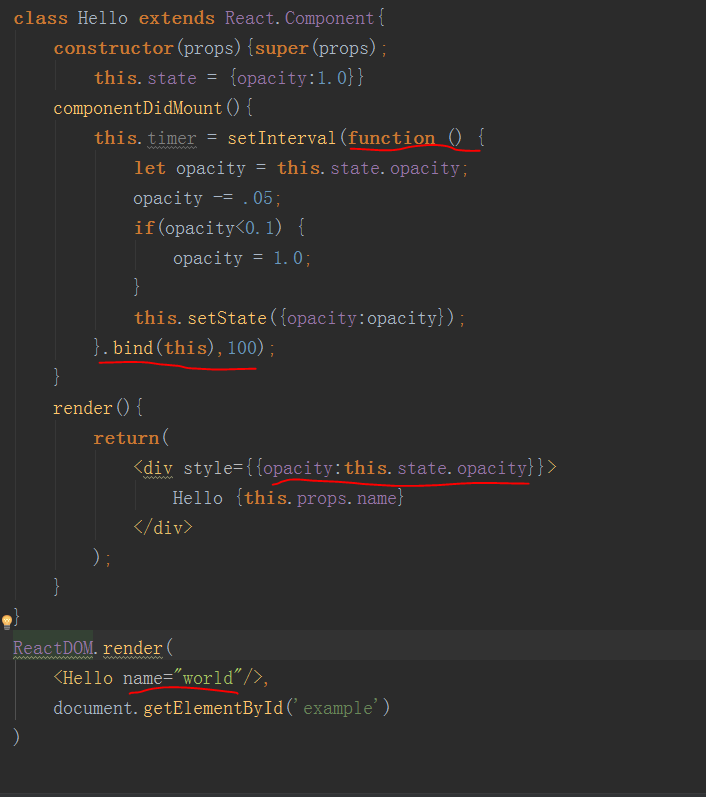Click the yellow lightbulb intention icon

[x=7, y=622]
